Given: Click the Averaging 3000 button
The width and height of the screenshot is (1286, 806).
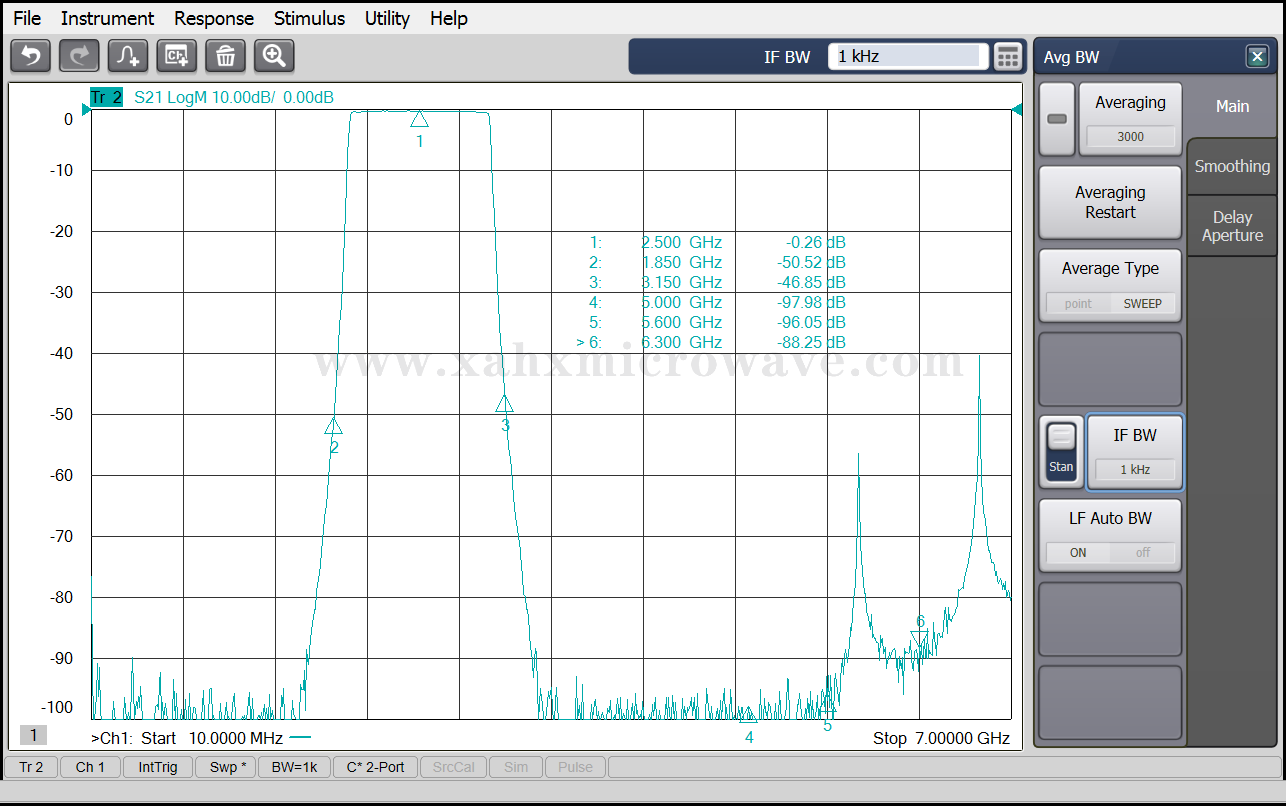Looking at the screenshot, I should pos(1130,119).
